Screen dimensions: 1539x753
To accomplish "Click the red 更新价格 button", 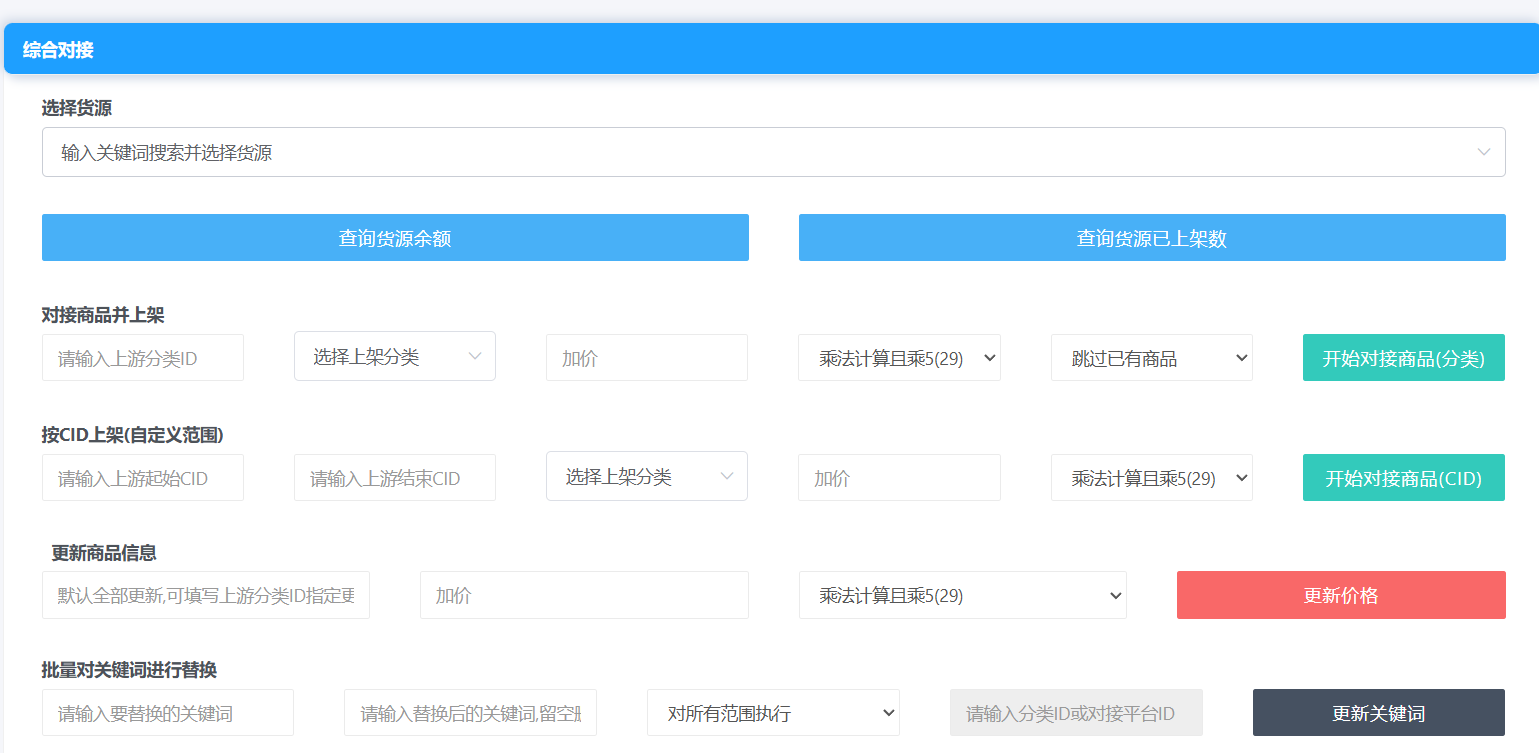I will [1341, 595].
